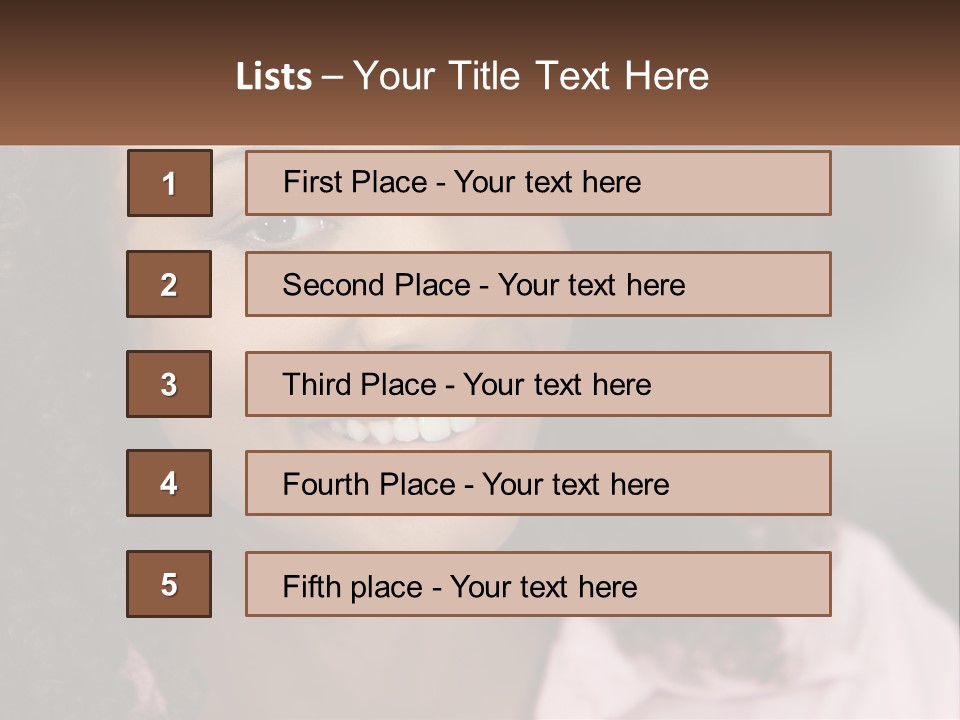Click the number 5 box
This screenshot has height=720, width=960.
coord(169,584)
